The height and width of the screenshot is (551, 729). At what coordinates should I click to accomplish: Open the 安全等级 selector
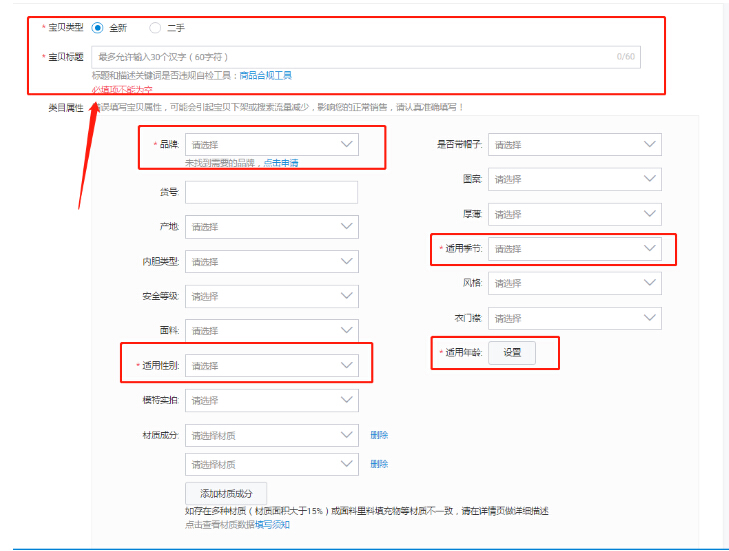click(271, 296)
